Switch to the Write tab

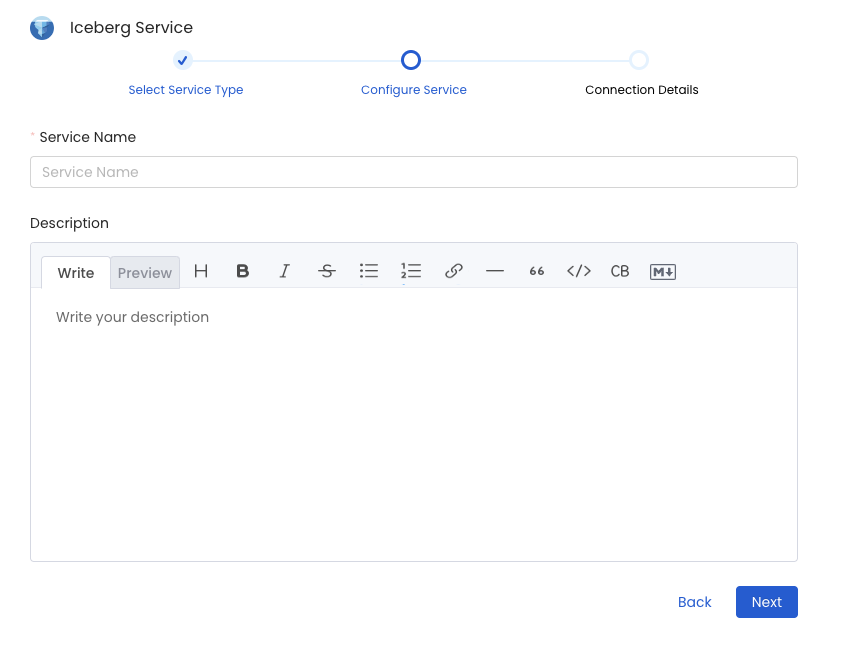pos(75,272)
